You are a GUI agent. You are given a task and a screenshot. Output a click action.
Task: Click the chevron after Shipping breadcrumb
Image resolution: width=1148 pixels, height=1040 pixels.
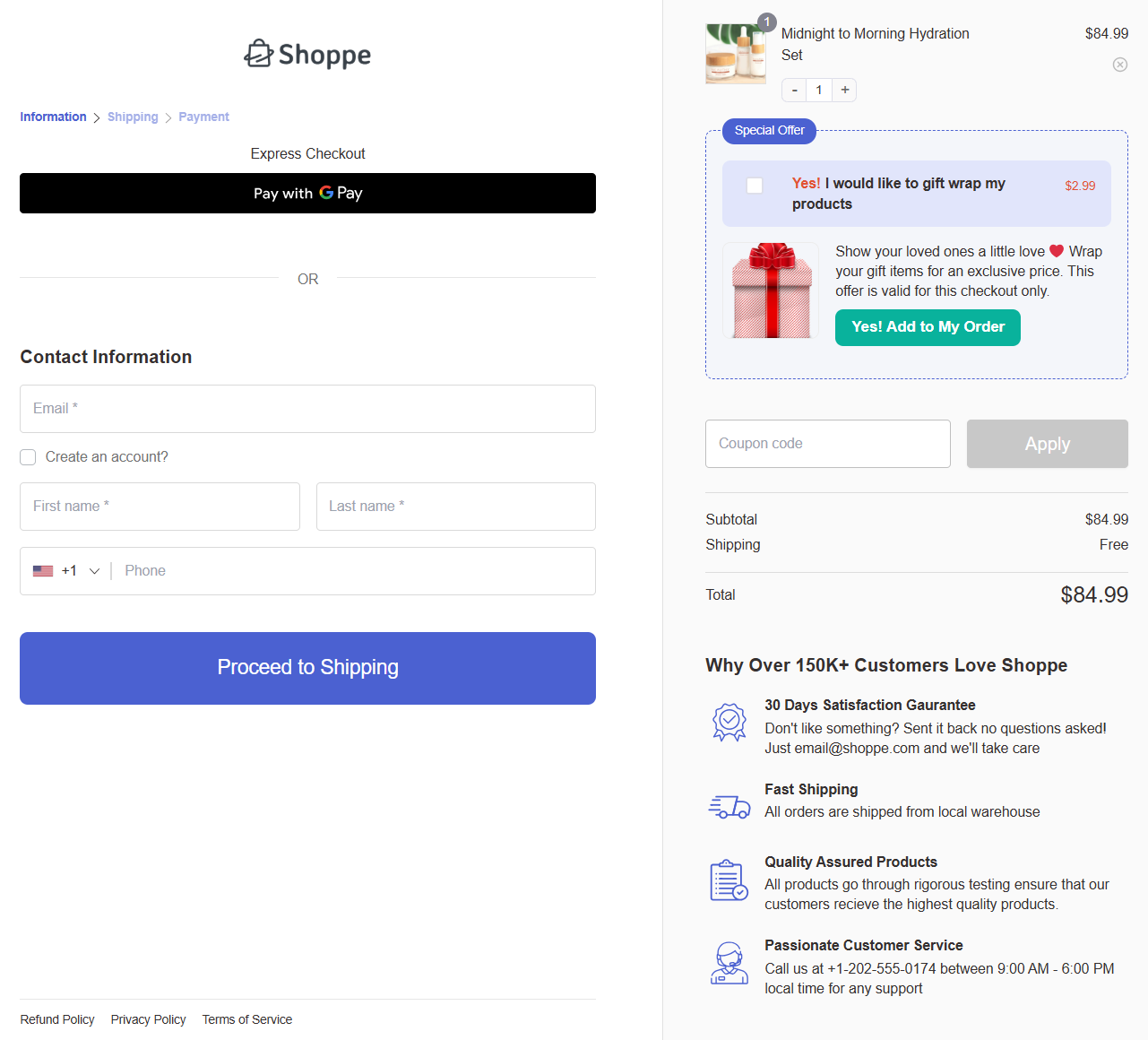pos(168,117)
